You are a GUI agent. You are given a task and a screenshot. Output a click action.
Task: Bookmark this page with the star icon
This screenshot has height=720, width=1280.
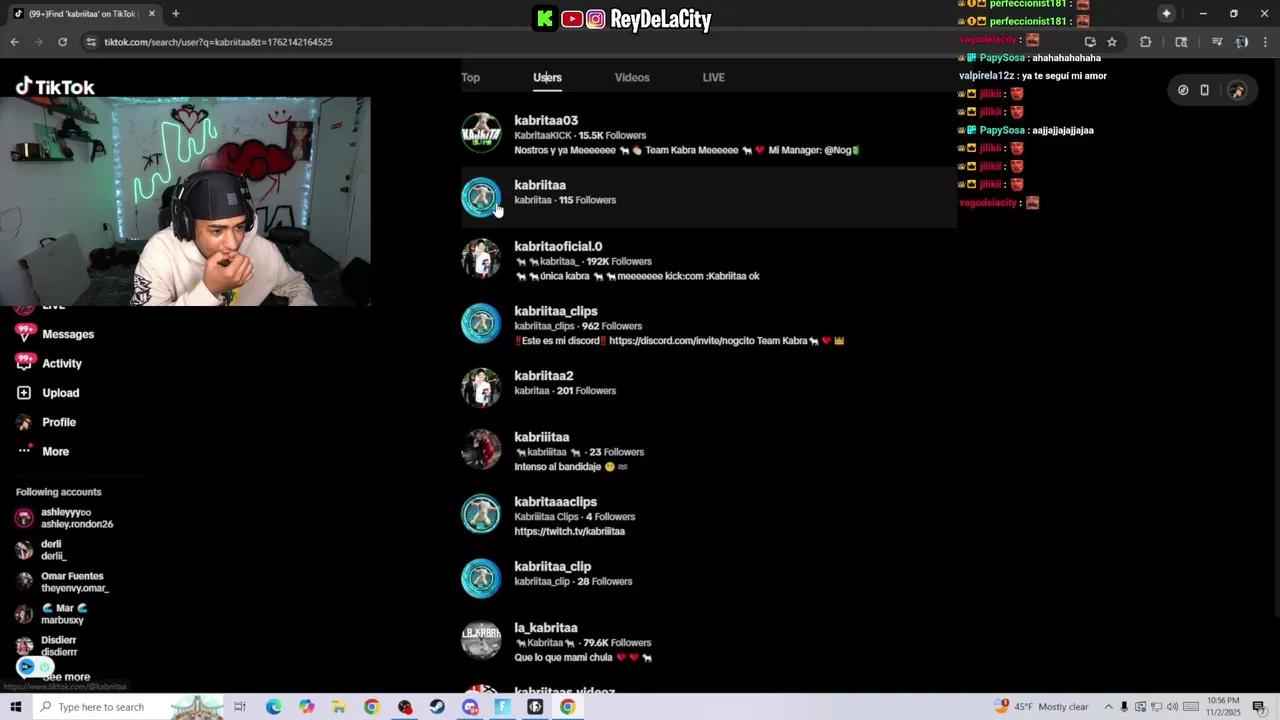pos(1112,42)
